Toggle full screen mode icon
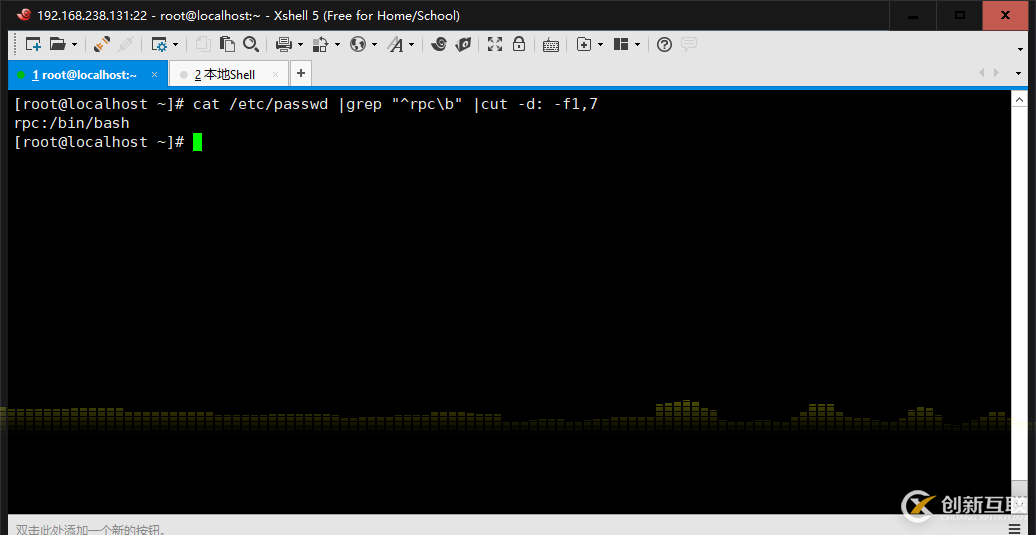 [x=495, y=44]
